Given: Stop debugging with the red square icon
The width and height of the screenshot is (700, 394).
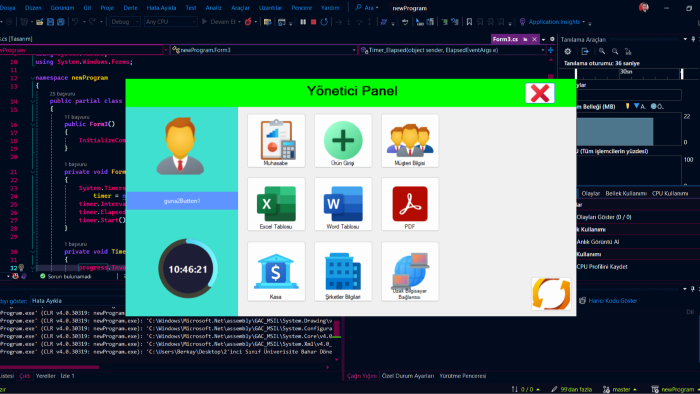Looking at the screenshot, I should tap(313, 21).
